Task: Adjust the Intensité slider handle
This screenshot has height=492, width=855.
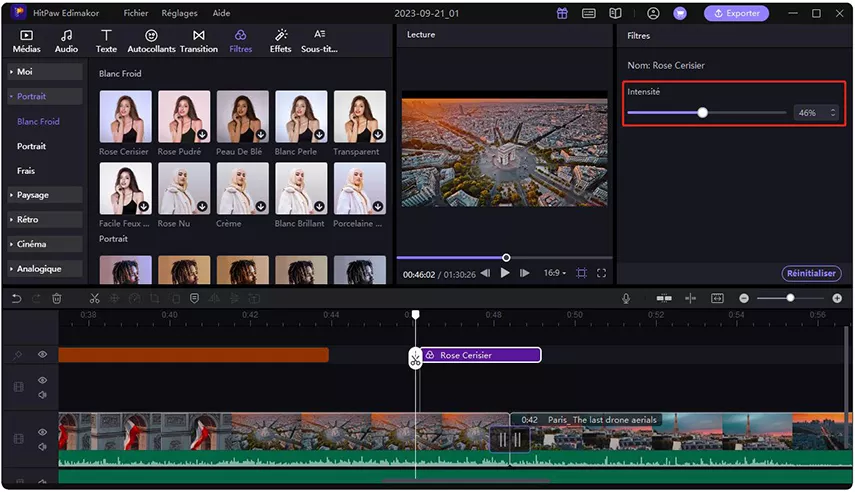Action: coord(702,112)
